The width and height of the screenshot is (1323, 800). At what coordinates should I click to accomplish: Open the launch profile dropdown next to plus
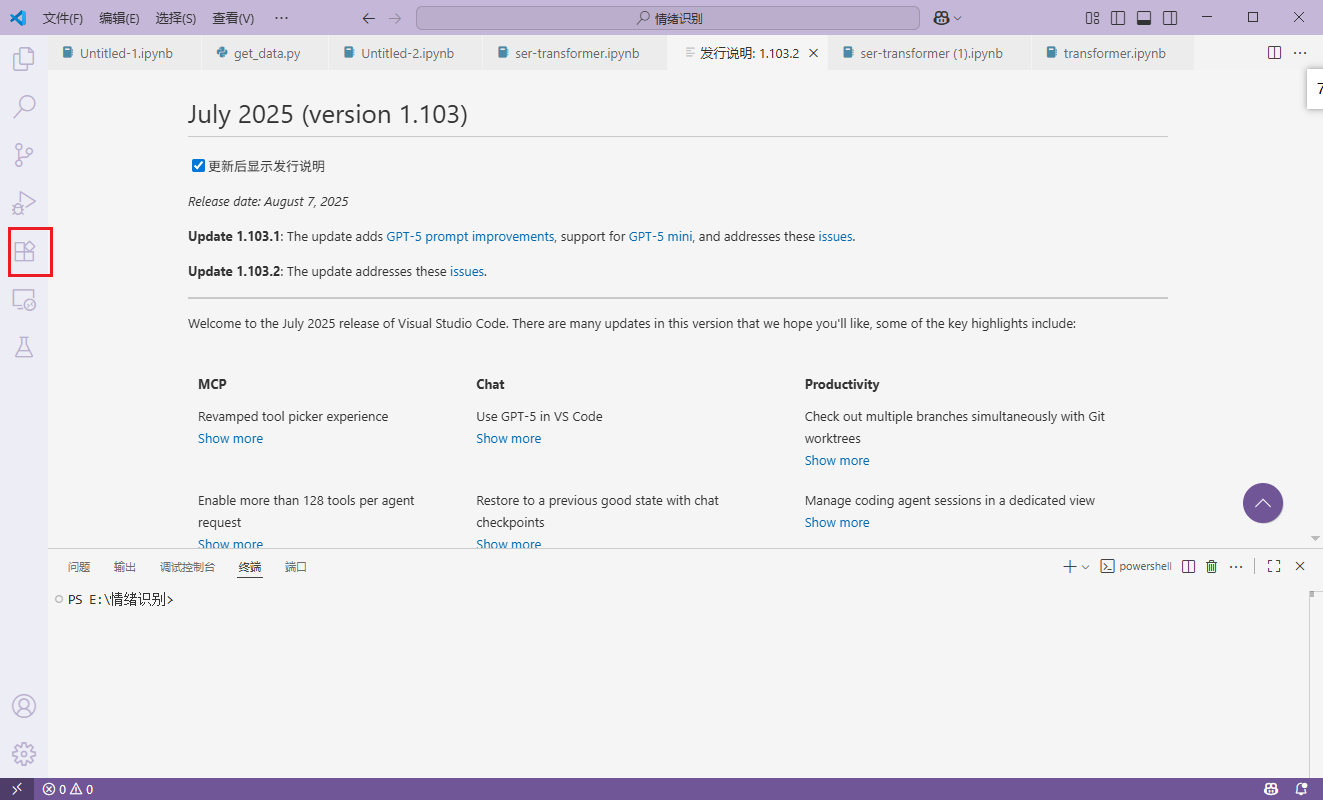(1086, 567)
